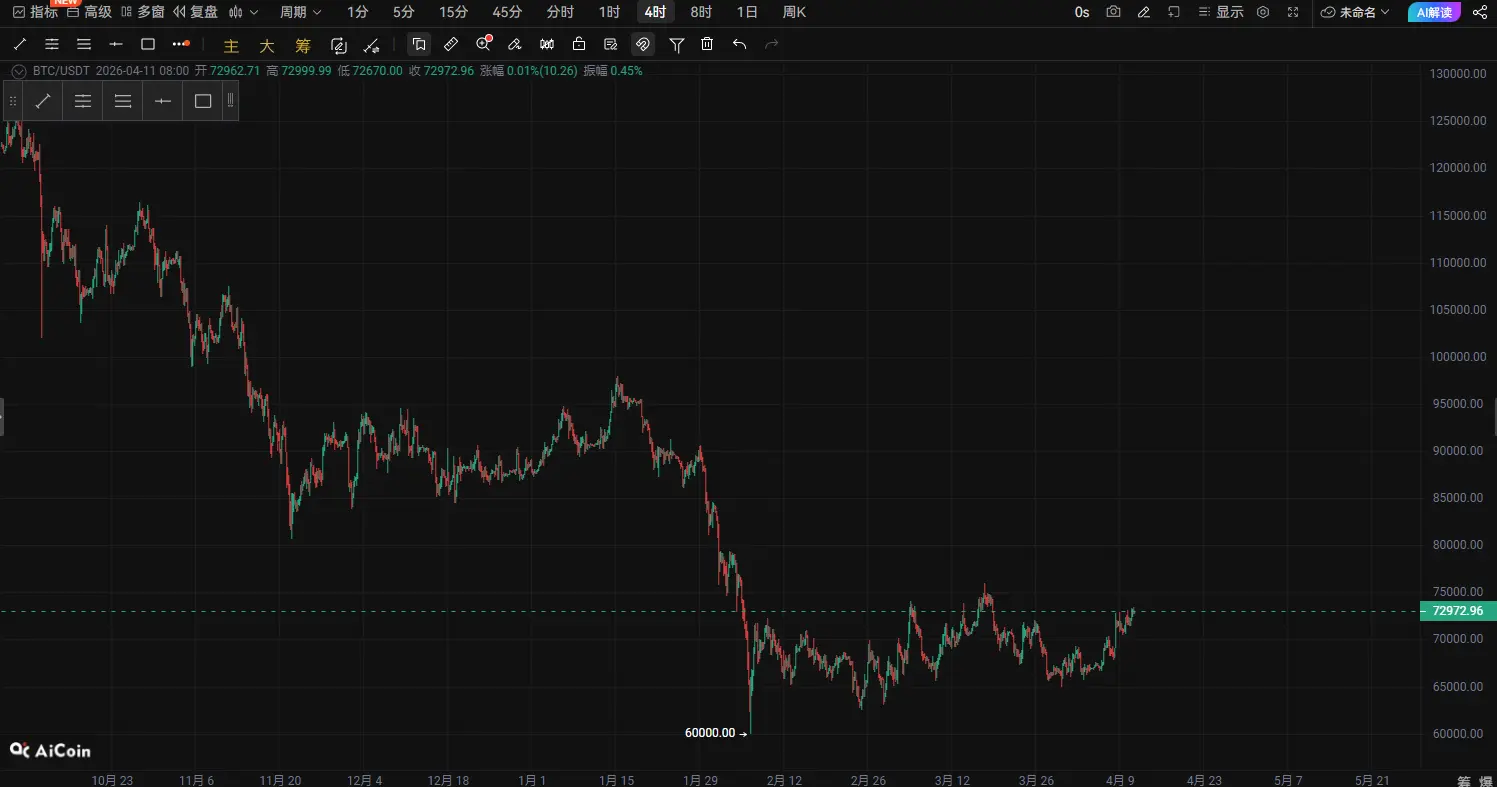Image resolution: width=1497 pixels, height=787 pixels.
Task: Select trend line in floating toolbar
Action: point(43,101)
